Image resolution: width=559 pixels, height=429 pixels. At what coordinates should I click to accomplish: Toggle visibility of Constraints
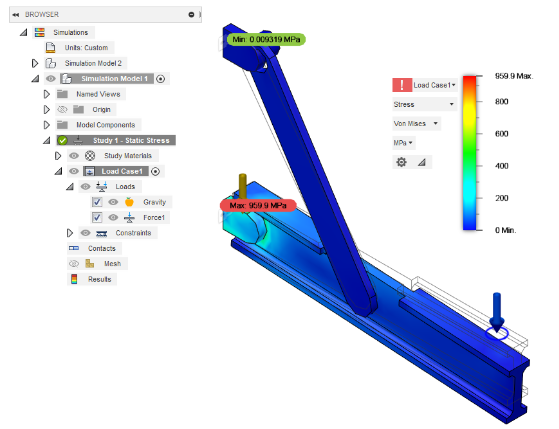[86, 233]
